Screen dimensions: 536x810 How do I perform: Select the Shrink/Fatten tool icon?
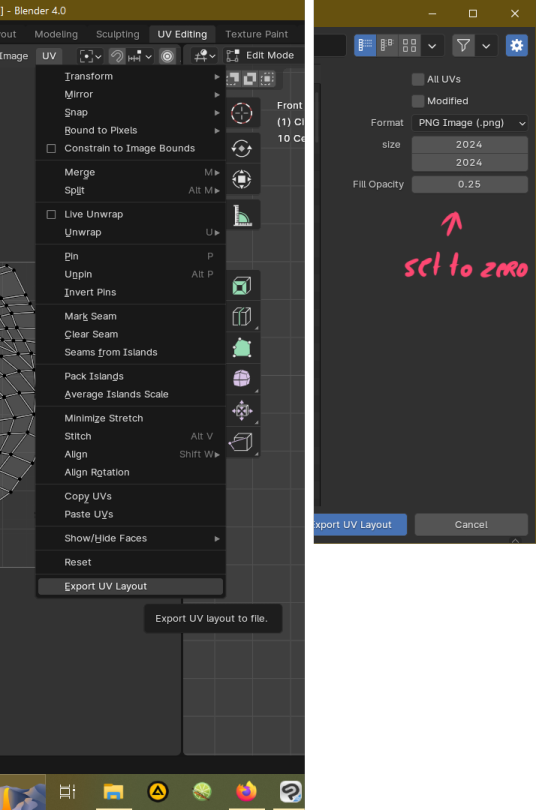tap(242, 411)
